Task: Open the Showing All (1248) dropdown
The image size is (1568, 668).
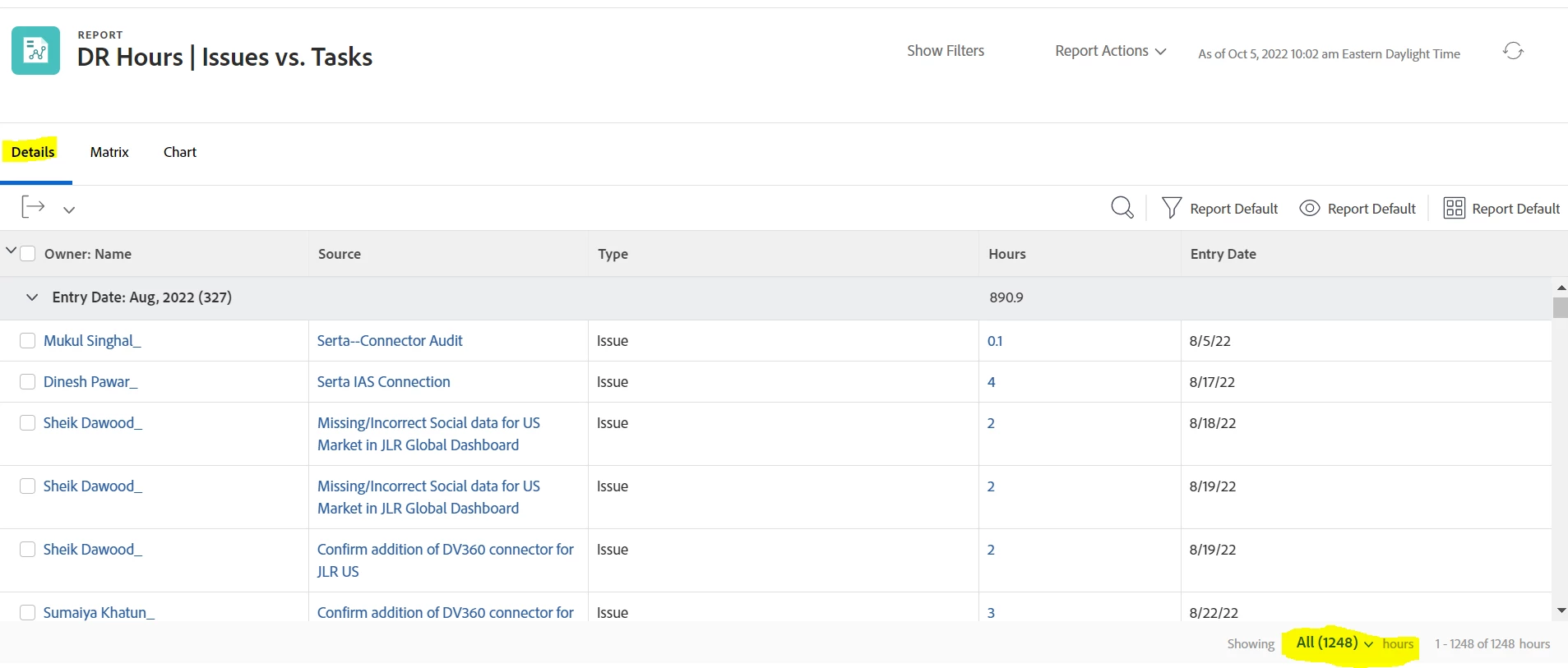Action: point(1334,643)
